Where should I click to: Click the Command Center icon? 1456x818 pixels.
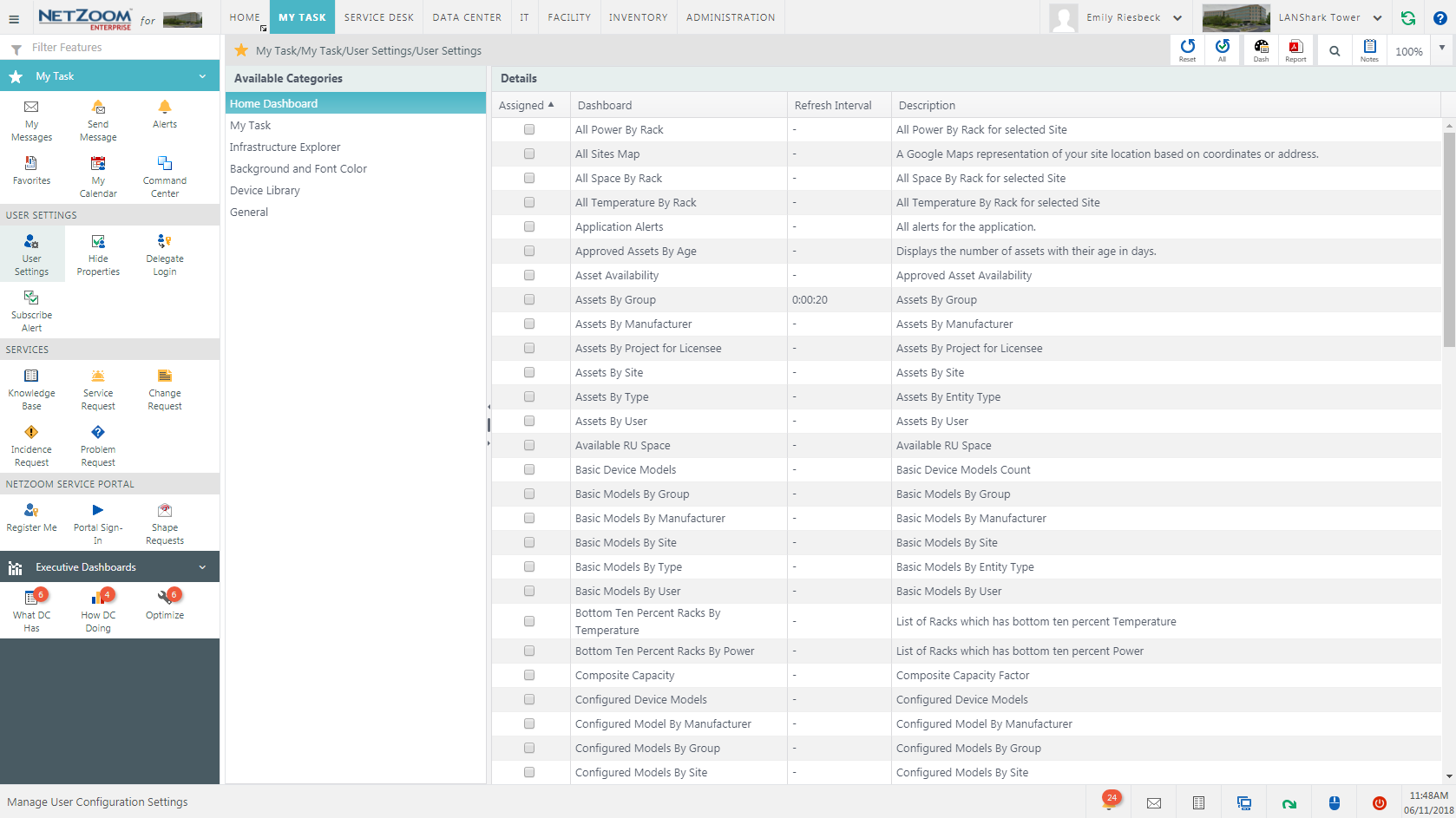164,164
